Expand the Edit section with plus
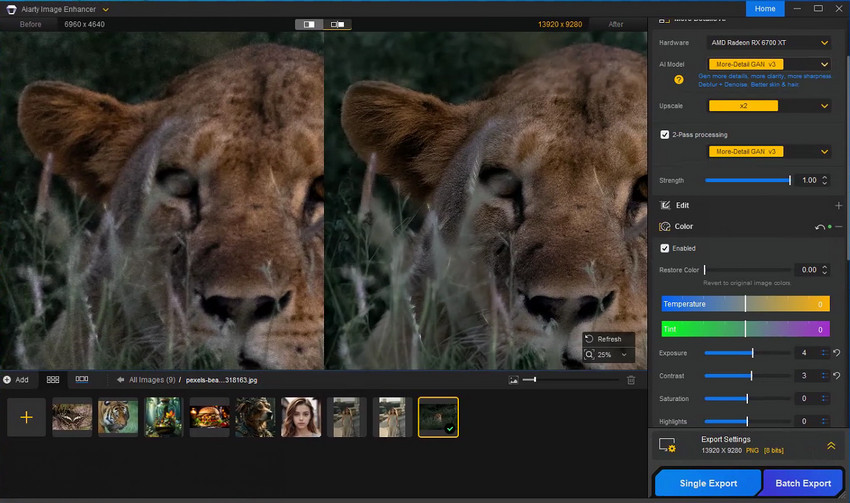 tap(838, 205)
